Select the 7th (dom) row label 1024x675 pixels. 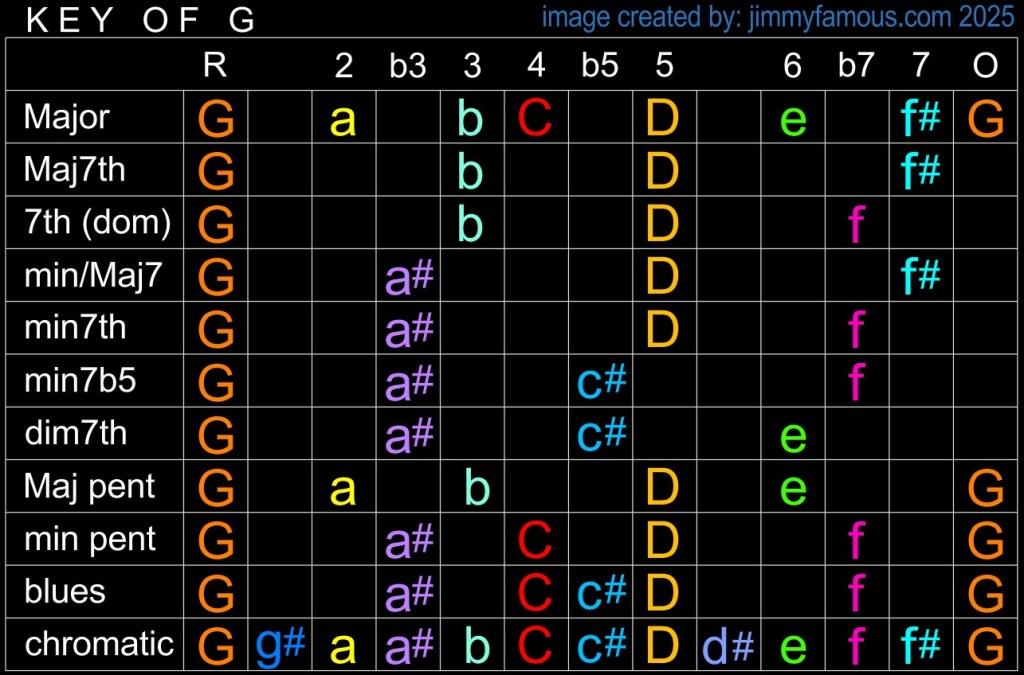97,223
